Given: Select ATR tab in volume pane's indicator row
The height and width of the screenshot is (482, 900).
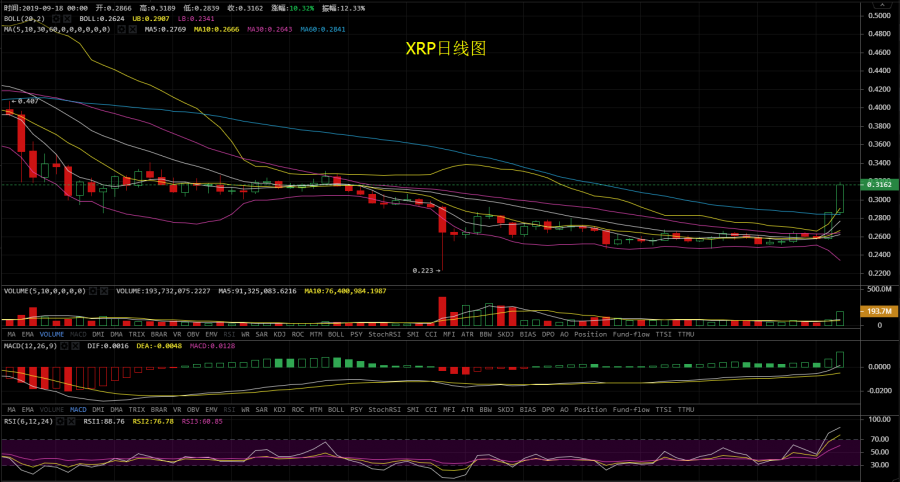Looking at the screenshot, I should pos(467,333).
